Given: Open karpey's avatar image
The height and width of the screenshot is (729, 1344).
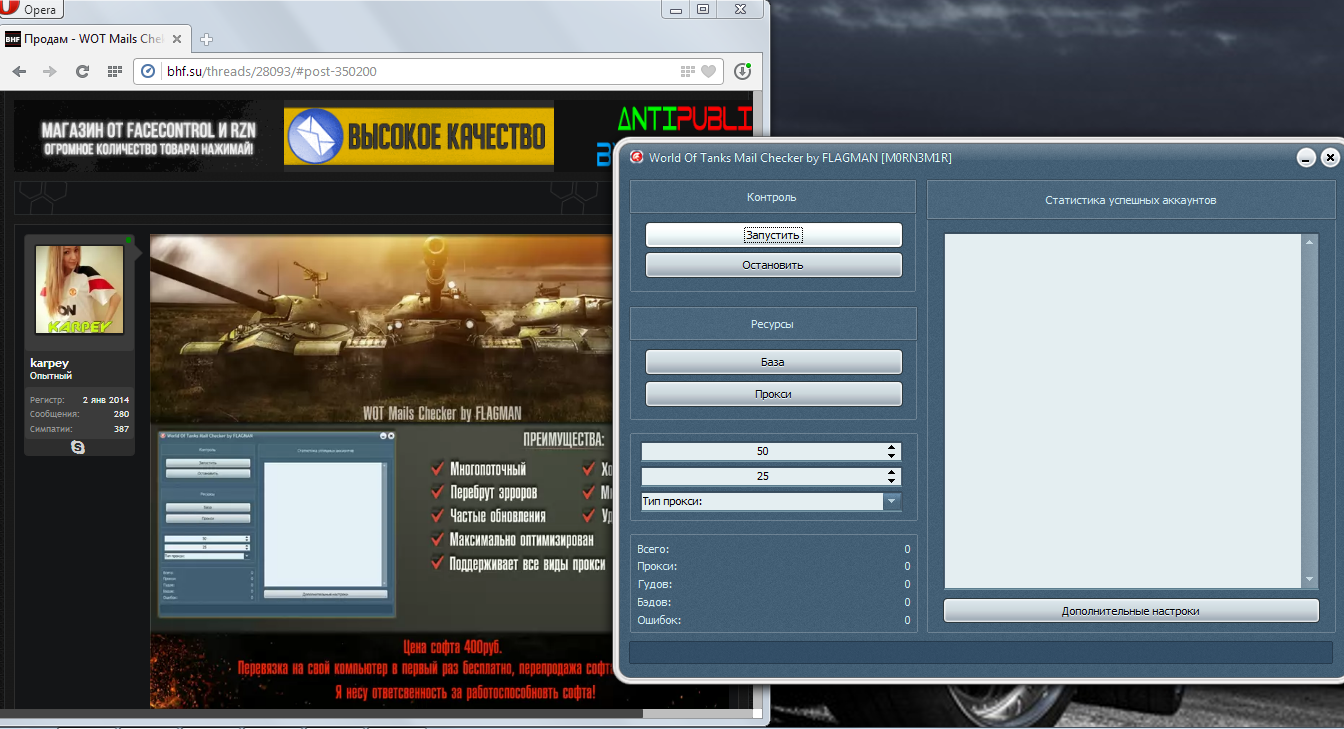Looking at the screenshot, I should (79, 290).
